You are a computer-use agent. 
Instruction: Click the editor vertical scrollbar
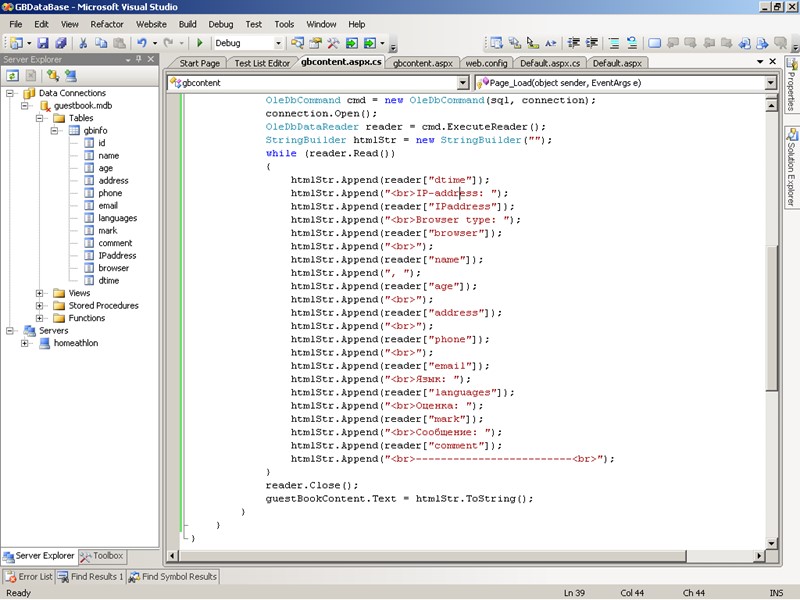[771, 300]
